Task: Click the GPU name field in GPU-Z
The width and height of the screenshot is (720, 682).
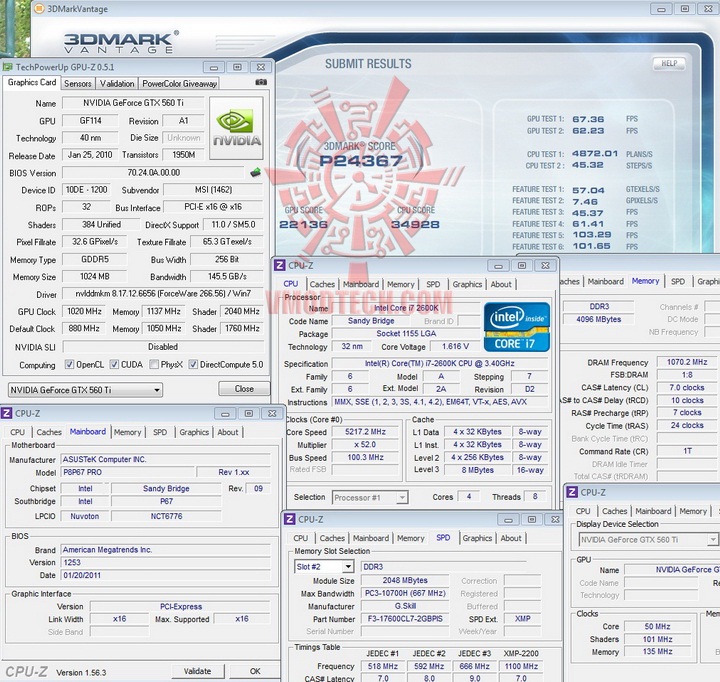Action: tap(133, 103)
